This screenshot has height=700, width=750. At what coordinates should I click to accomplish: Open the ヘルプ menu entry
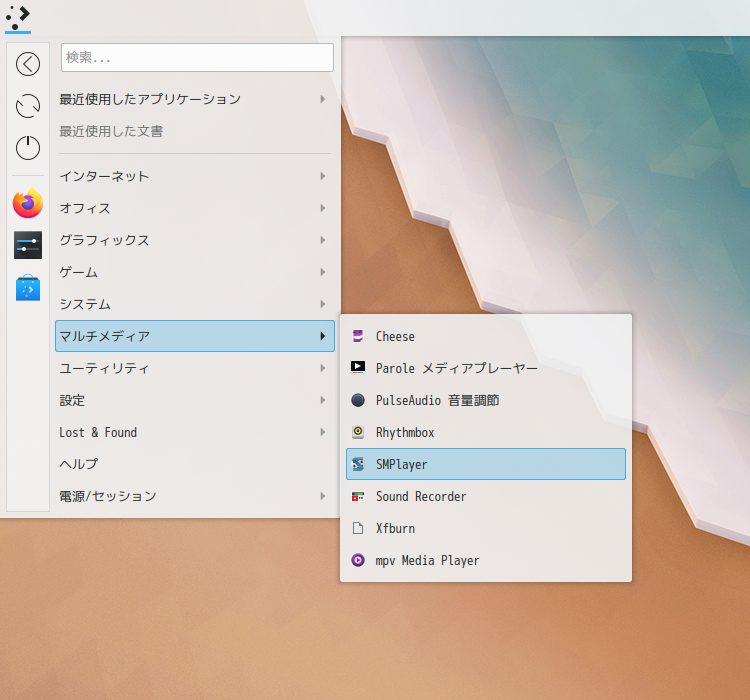195,464
